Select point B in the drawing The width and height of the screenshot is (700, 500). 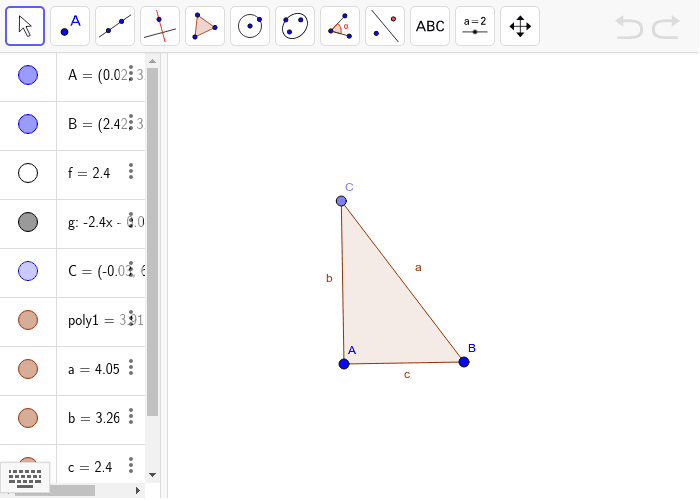pyautogui.click(x=464, y=362)
